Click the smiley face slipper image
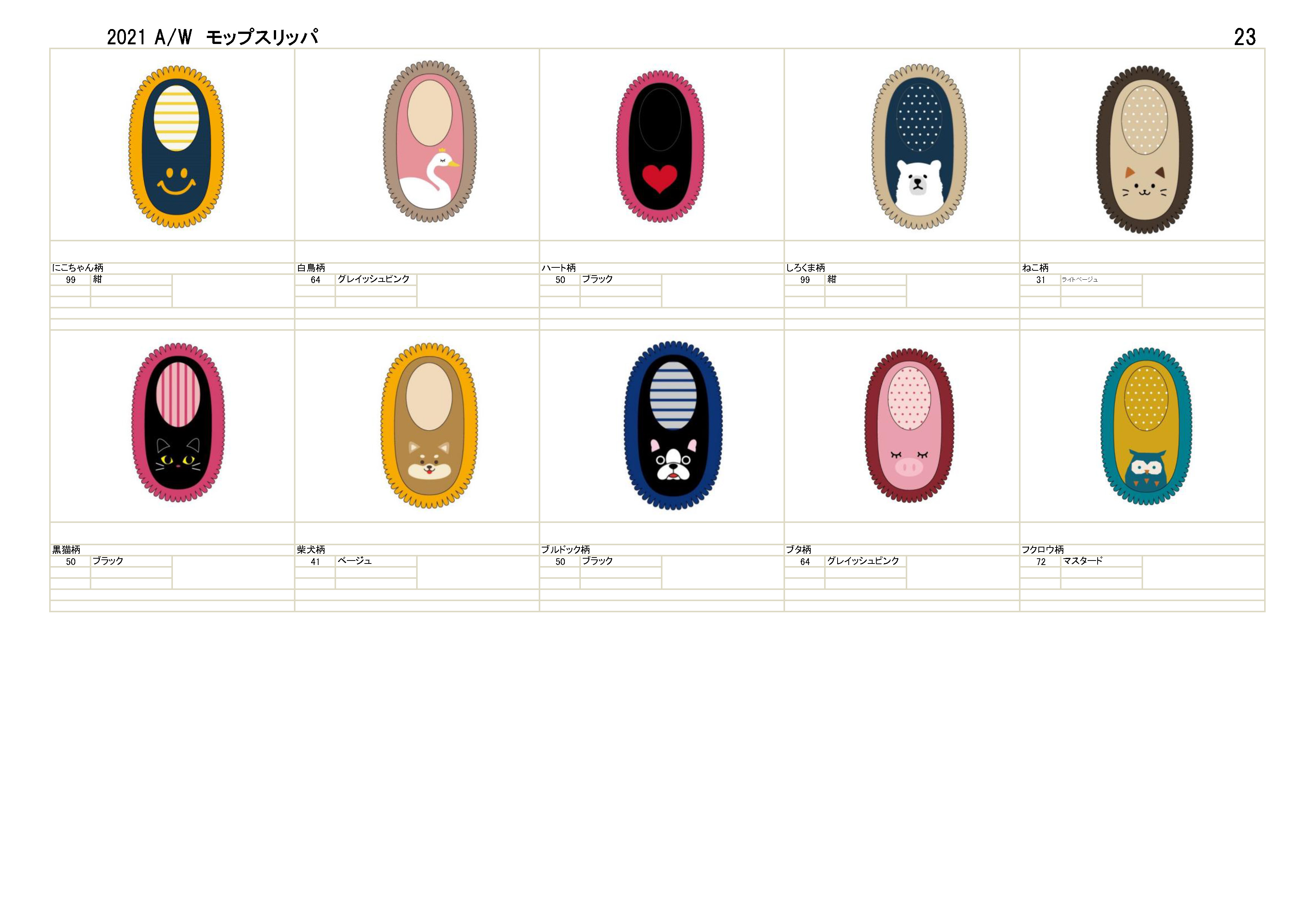This screenshot has height=924, width=1307. point(176,147)
